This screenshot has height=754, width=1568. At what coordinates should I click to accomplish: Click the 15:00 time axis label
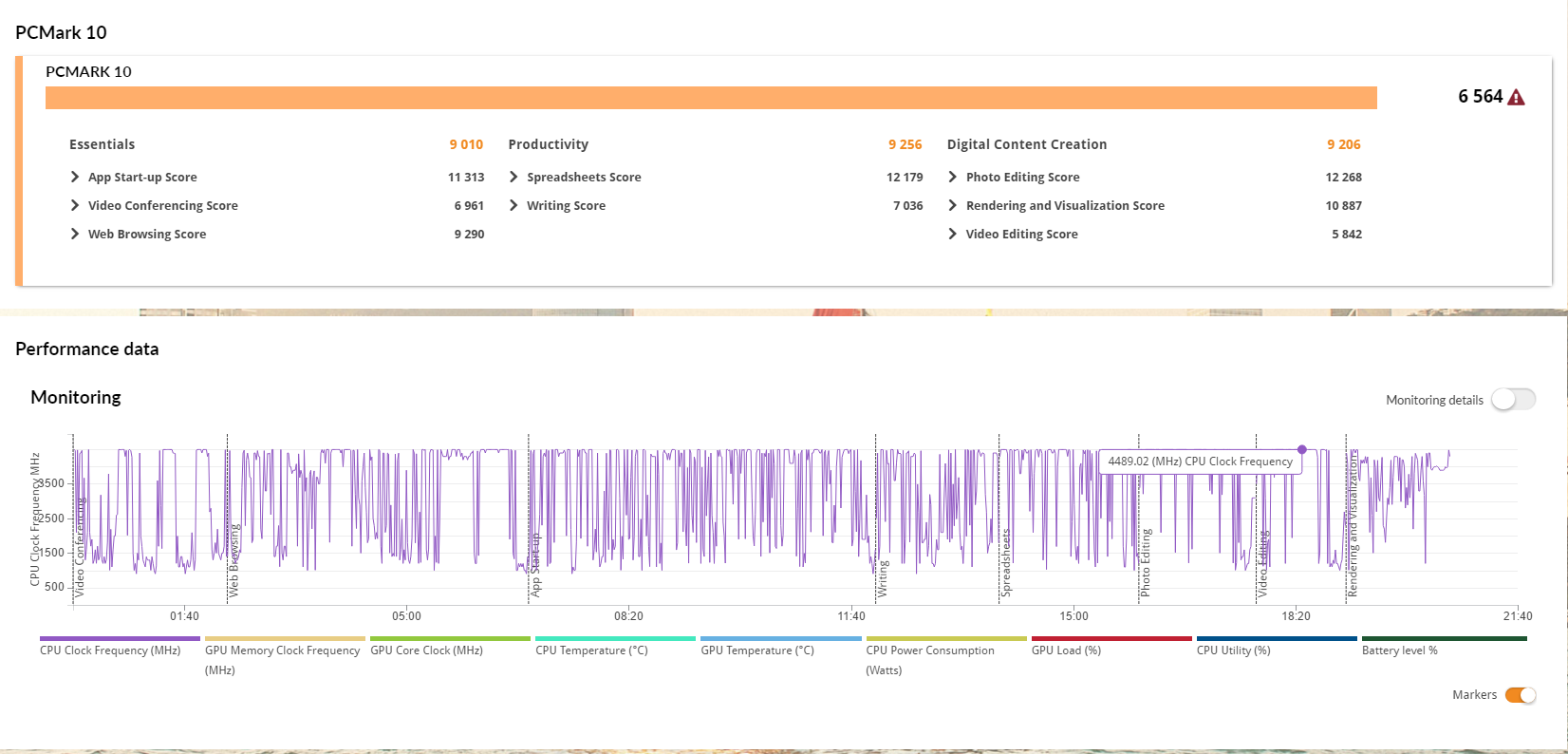tap(1074, 616)
